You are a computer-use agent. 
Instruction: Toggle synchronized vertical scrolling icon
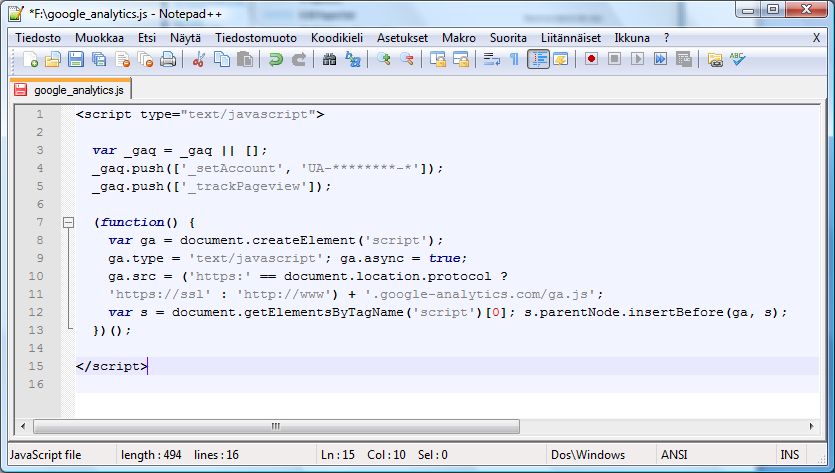(x=438, y=59)
